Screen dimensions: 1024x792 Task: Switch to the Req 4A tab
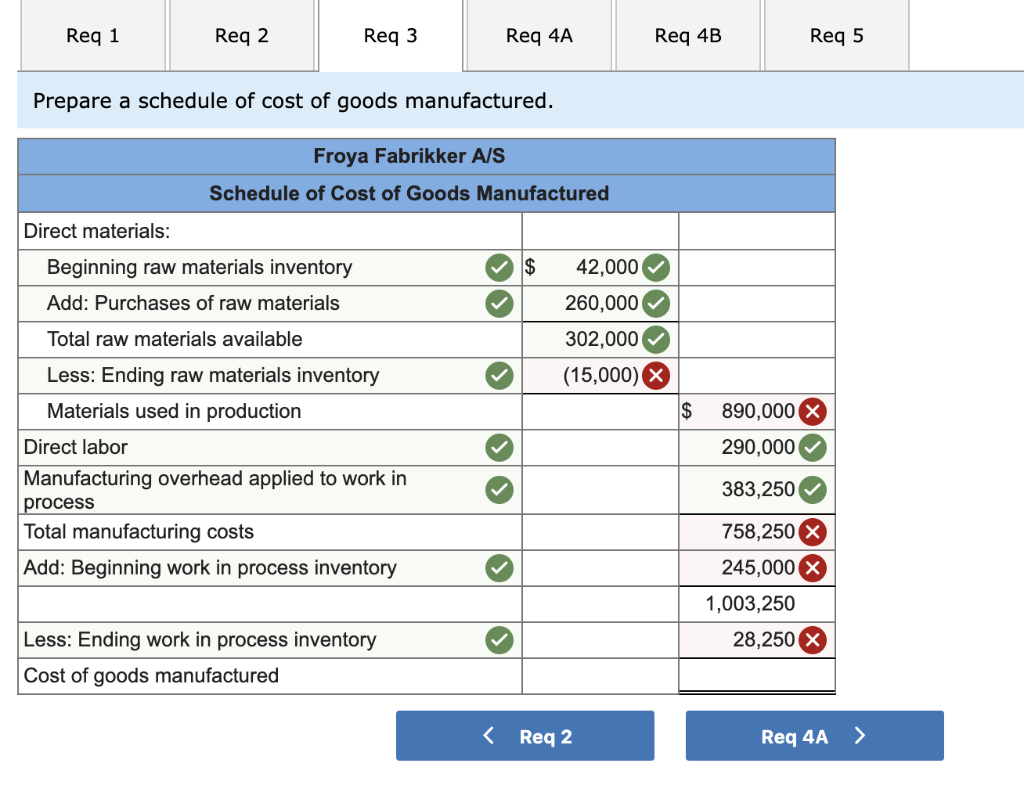coord(539,35)
